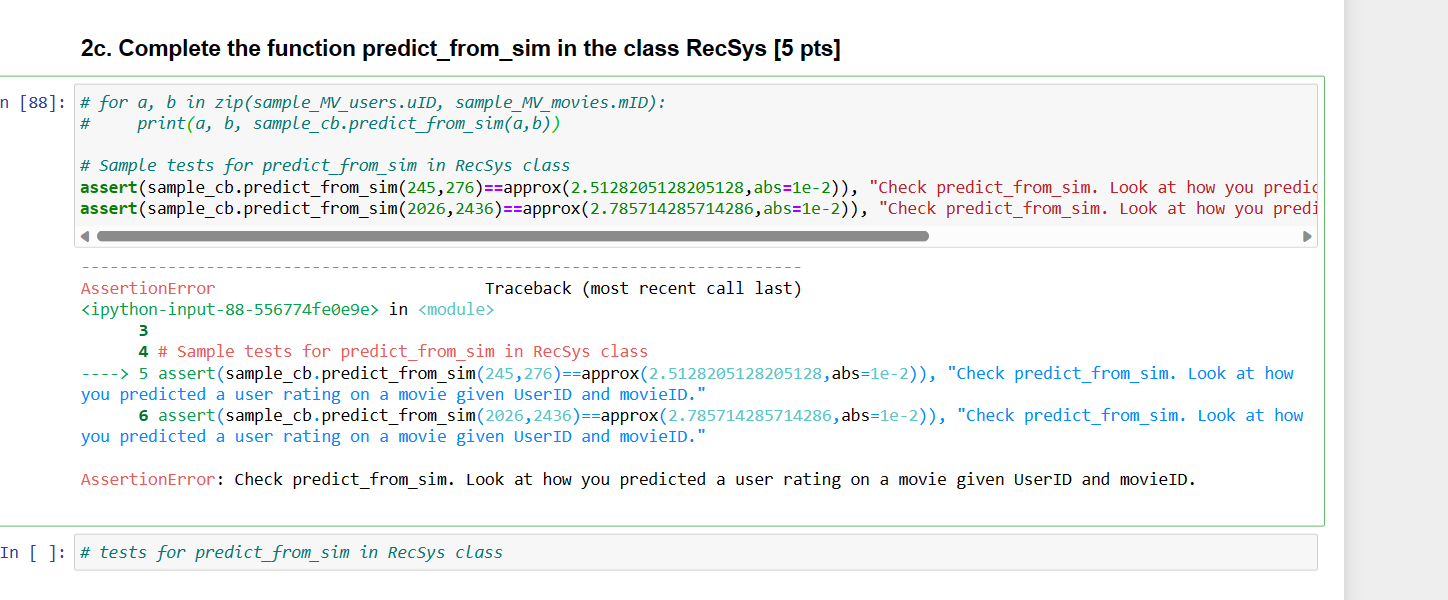
Task: Click the heading '2c. Complete the function predict_from_sim'
Action: click(x=461, y=48)
